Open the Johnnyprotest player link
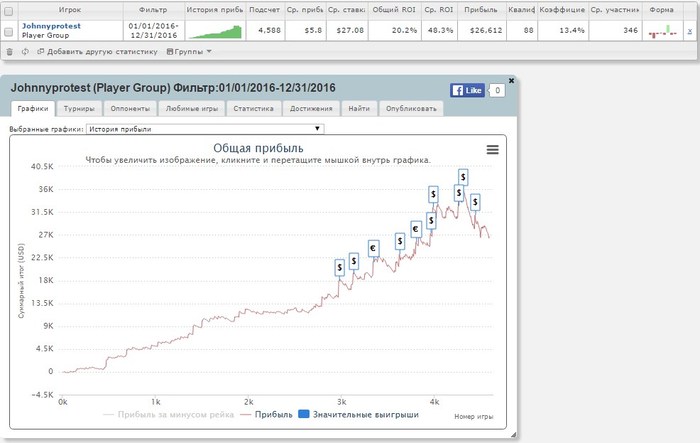 tap(51, 26)
